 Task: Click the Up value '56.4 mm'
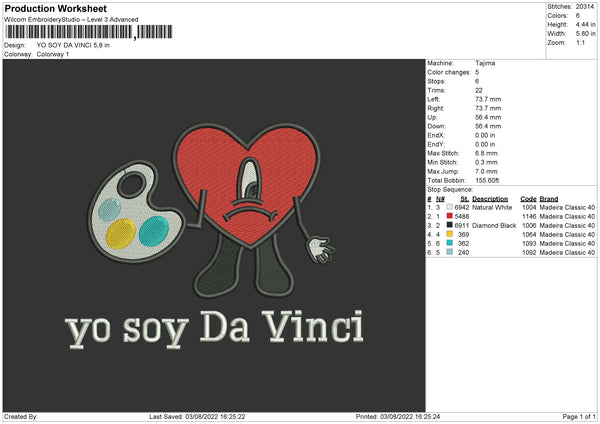(488, 117)
